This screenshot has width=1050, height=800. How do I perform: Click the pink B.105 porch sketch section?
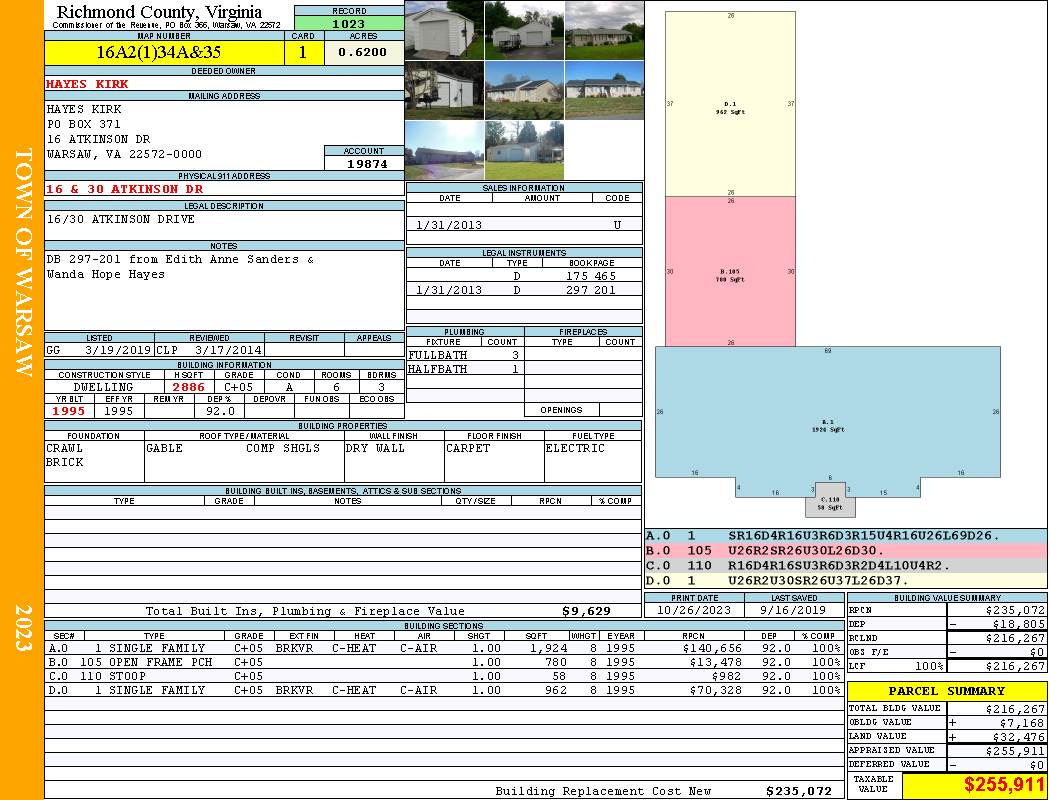tap(730, 271)
